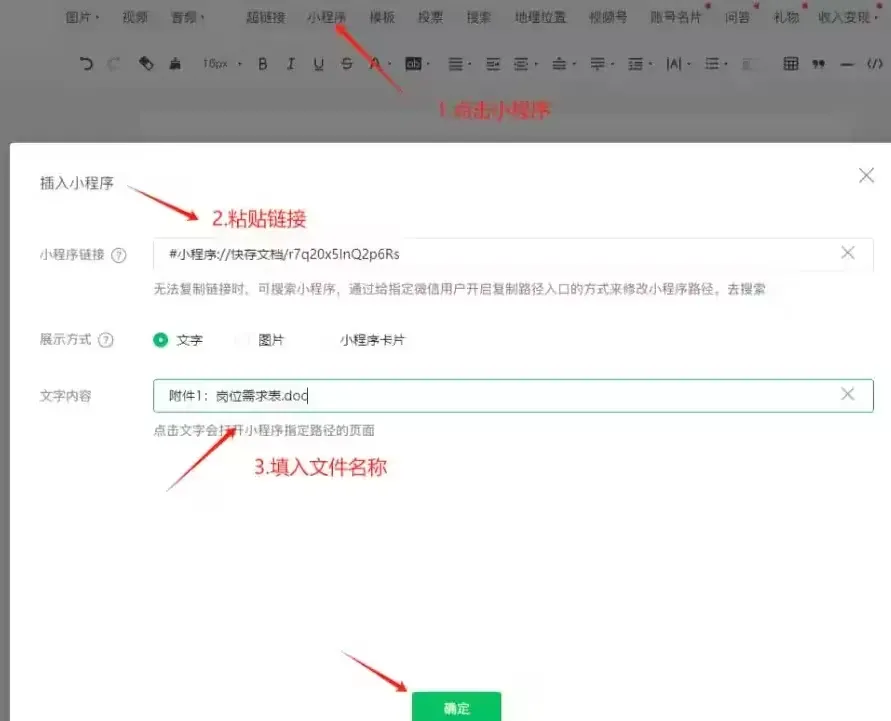This screenshot has width=891, height=721.
Task: Expand the 收入变现 menu
Action: pos(848,18)
